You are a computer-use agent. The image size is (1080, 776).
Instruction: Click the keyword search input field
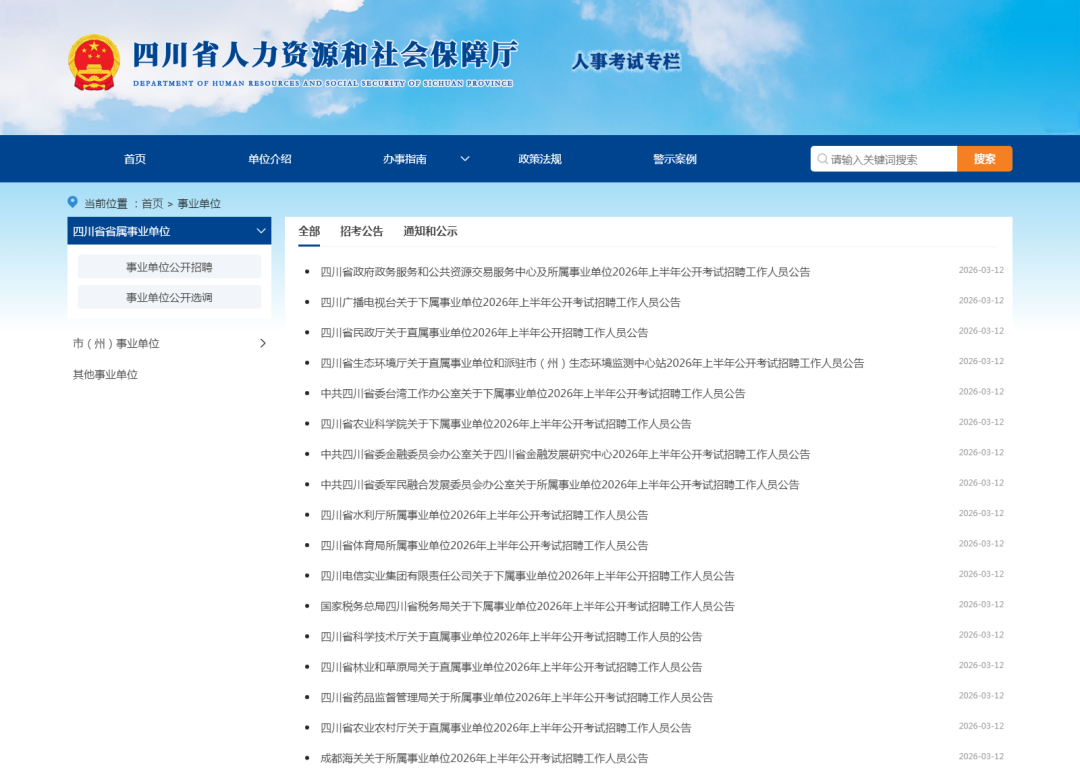[880, 158]
